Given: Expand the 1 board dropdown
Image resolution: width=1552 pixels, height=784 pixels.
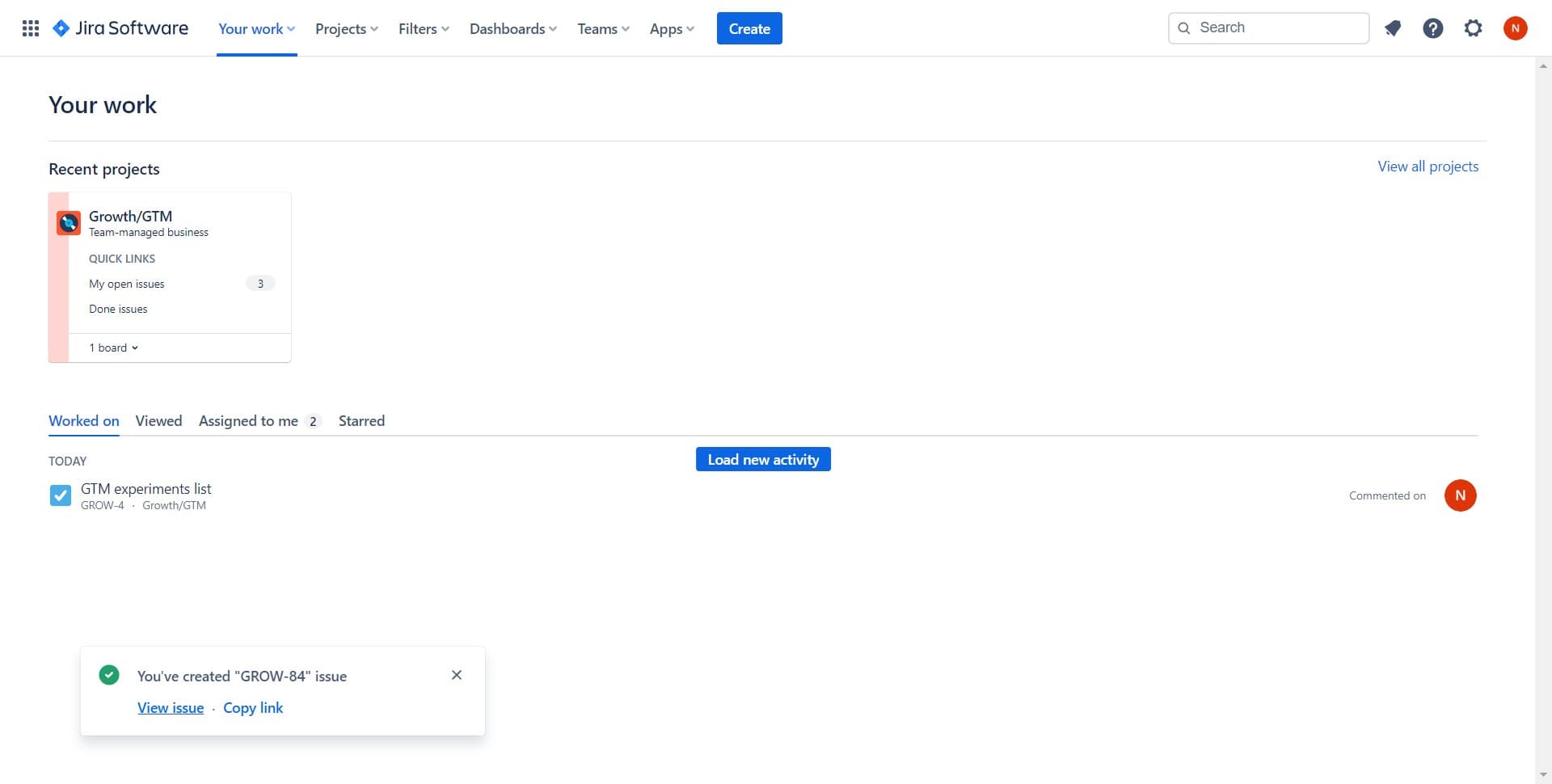Looking at the screenshot, I should point(112,347).
